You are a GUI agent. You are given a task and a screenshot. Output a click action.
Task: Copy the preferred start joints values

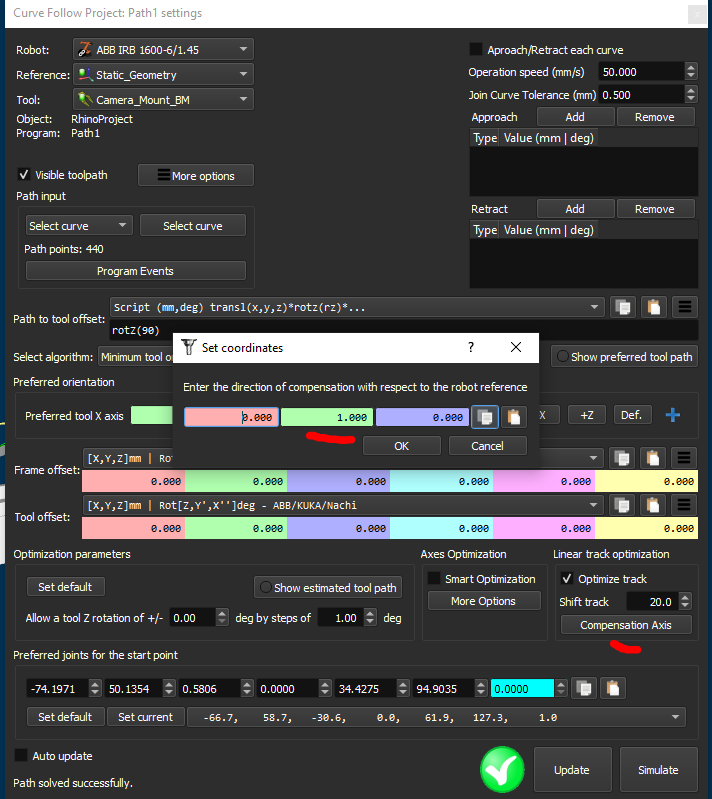coord(584,688)
